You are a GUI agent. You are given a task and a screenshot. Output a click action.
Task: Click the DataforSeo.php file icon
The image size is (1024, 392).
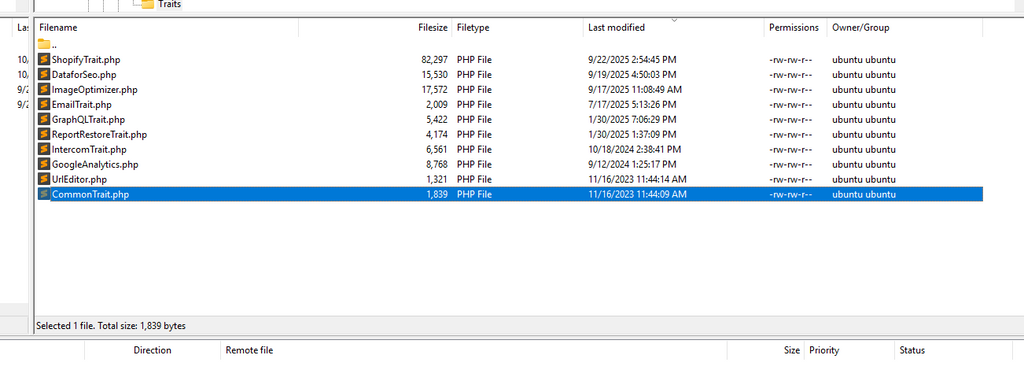pos(44,74)
